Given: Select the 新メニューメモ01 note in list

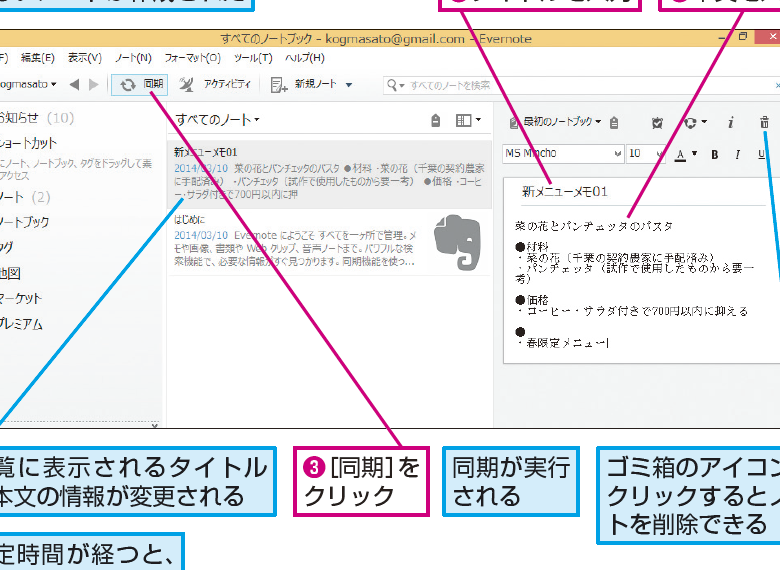Looking at the screenshot, I should [x=329, y=174].
